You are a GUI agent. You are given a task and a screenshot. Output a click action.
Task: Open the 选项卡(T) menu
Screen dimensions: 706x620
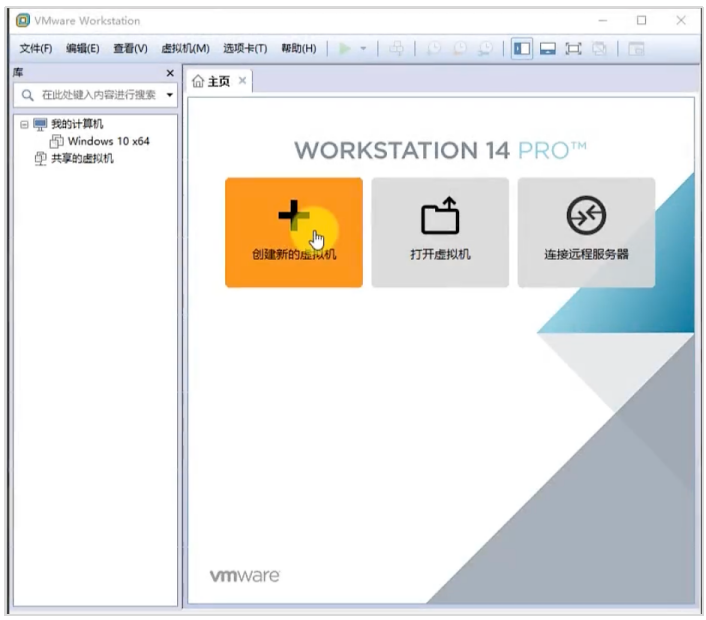tap(245, 48)
